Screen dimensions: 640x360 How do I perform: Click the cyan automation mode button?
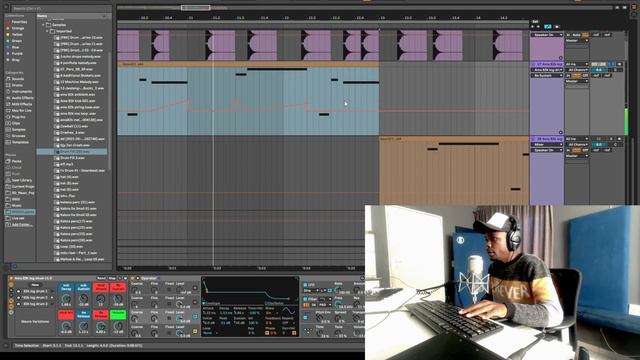[547, 27]
